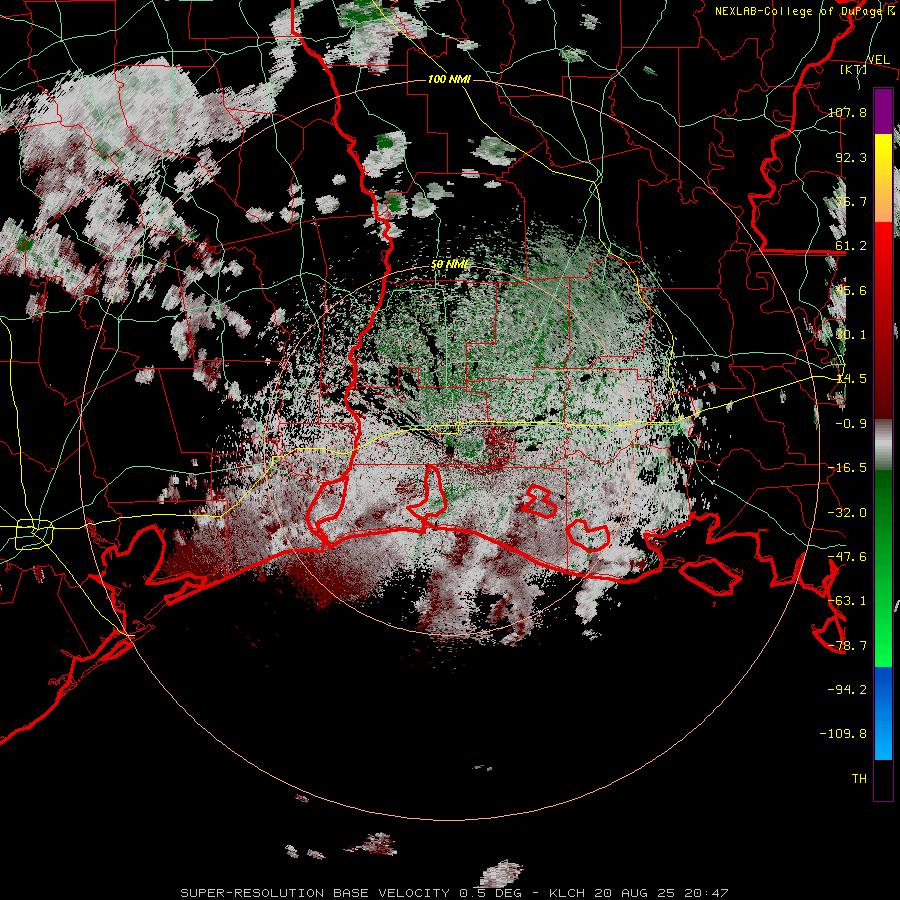900x900 pixels.
Task: Click the 45.6 velocity scale value
Action: click(x=851, y=290)
